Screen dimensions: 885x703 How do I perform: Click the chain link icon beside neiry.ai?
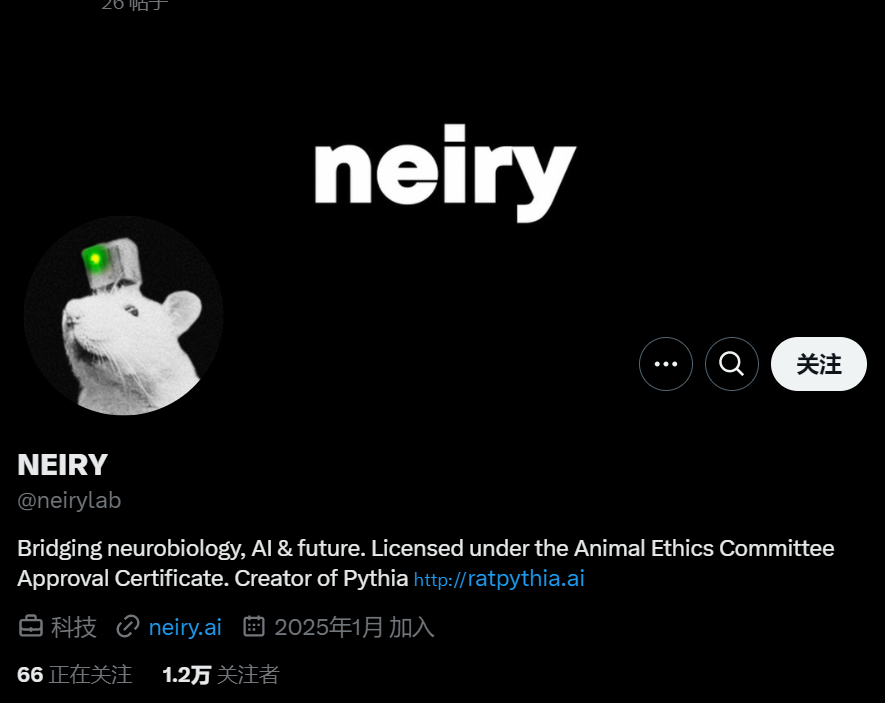click(x=128, y=627)
